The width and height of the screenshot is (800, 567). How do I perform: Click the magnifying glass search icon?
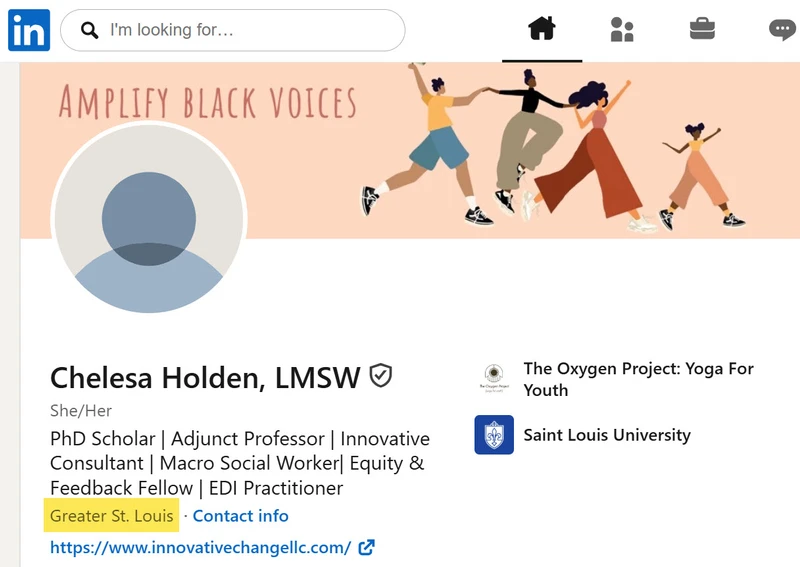pos(90,30)
